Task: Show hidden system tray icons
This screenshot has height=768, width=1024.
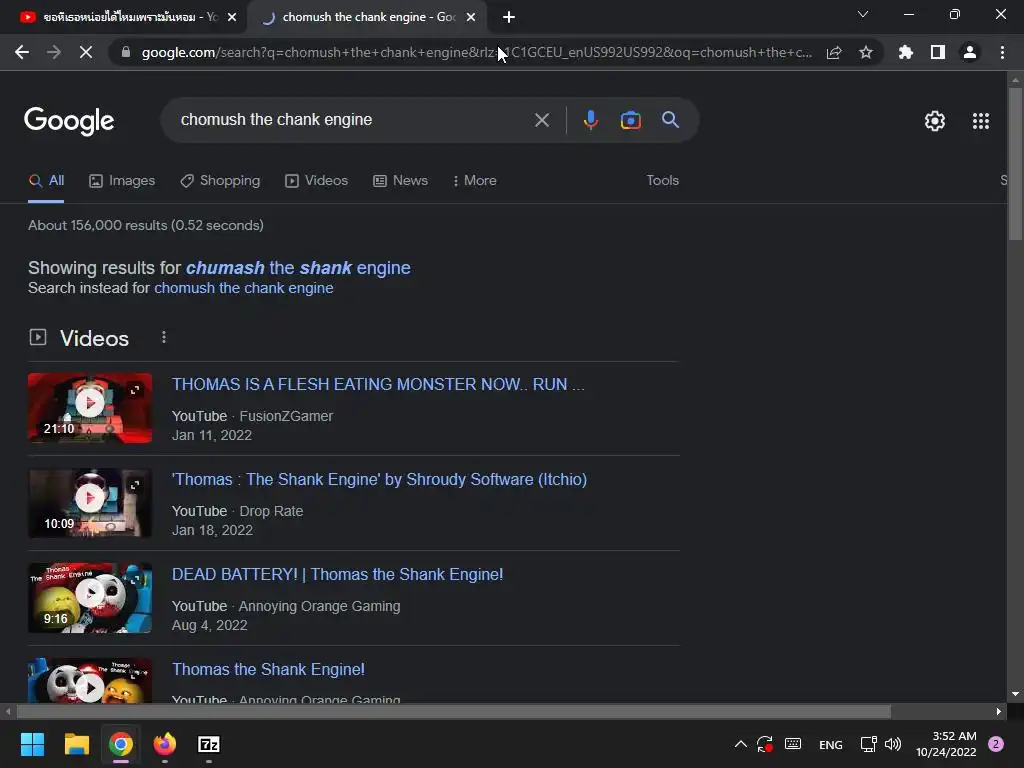Action: tap(741, 744)
